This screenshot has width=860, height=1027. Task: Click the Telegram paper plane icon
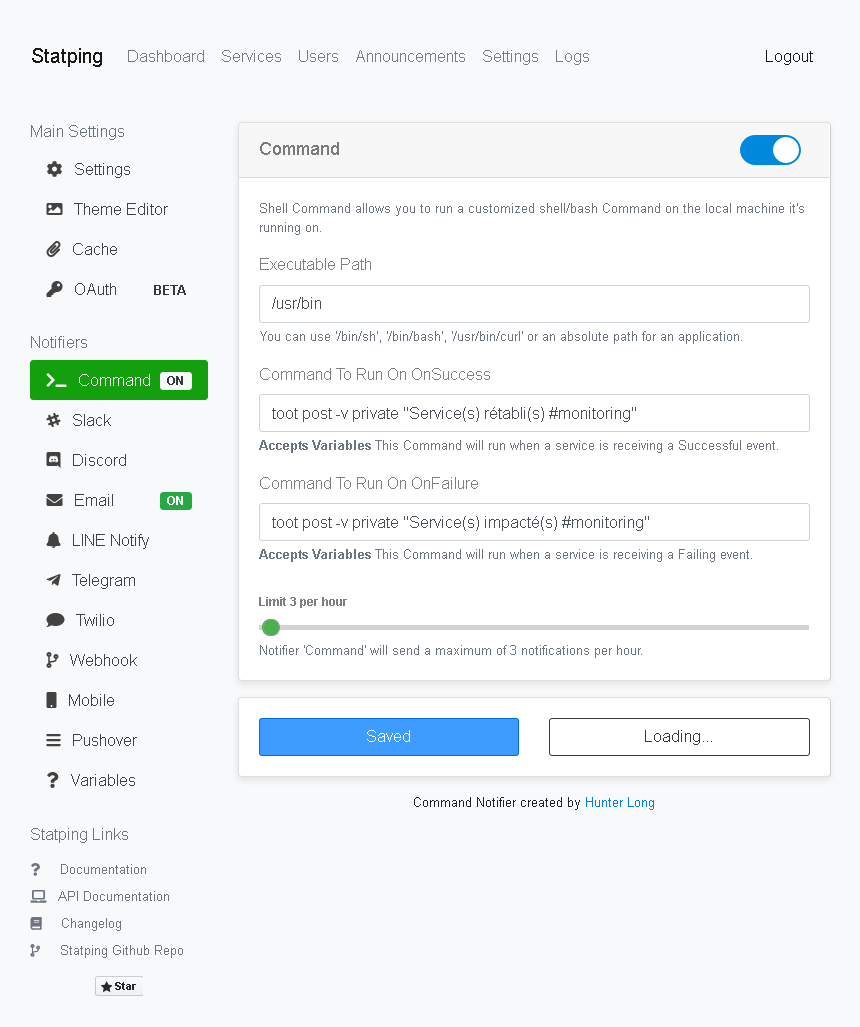coord(54,580)
